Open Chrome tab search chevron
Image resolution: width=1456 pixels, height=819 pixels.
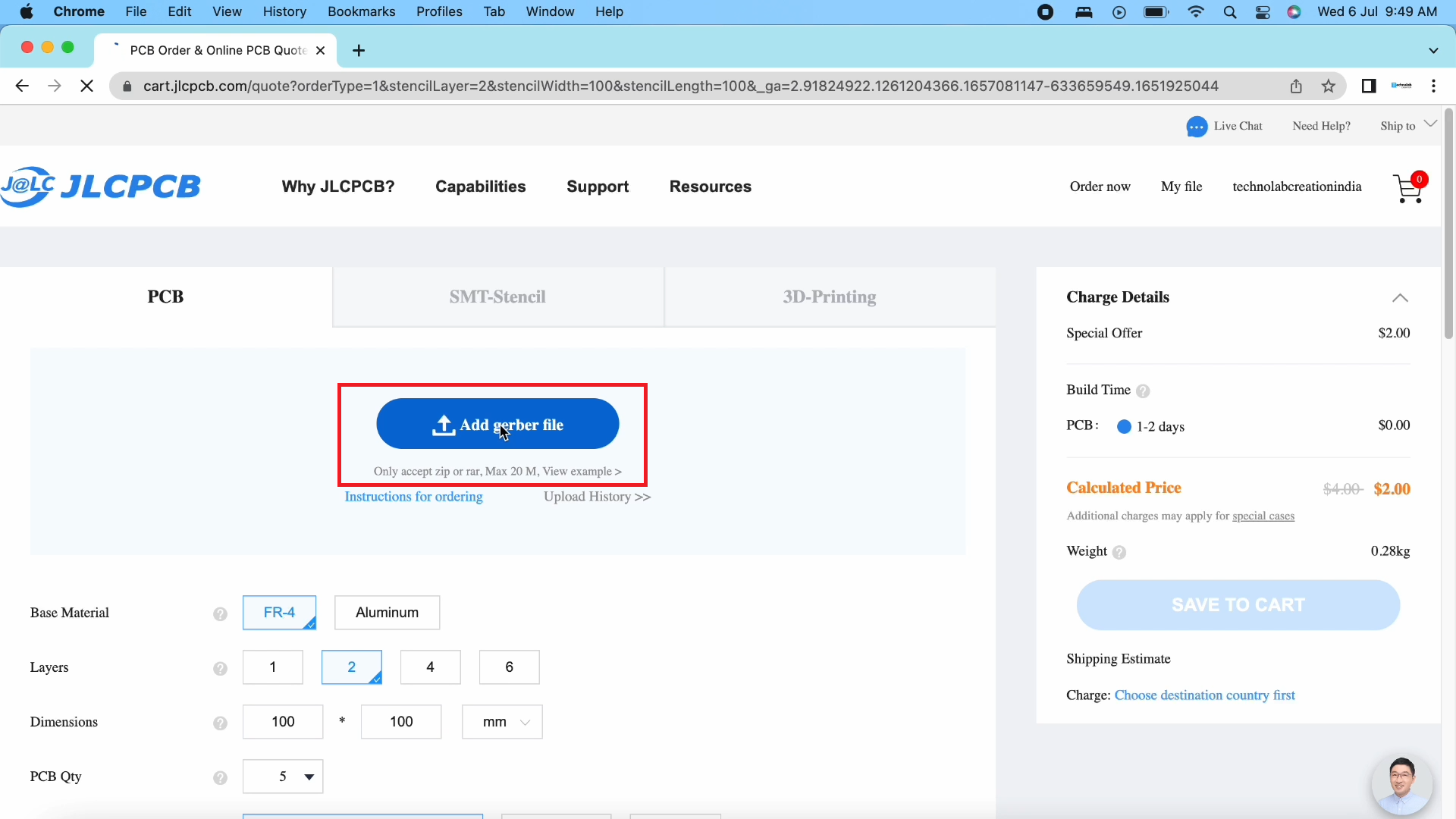click(x=1433, y=51)
